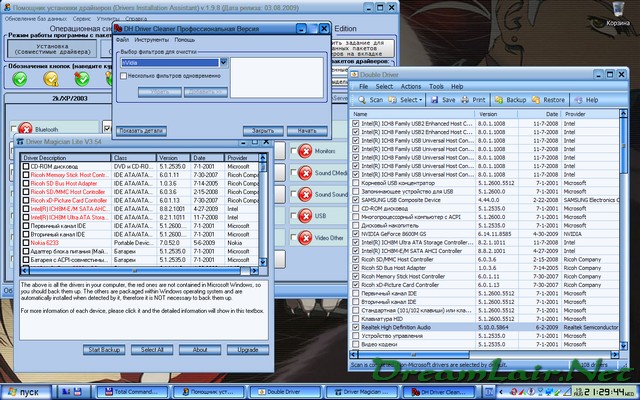Click the Help icon in Double Driver toolbar
This screenshot has height=400, width=640.
[577, 101]
